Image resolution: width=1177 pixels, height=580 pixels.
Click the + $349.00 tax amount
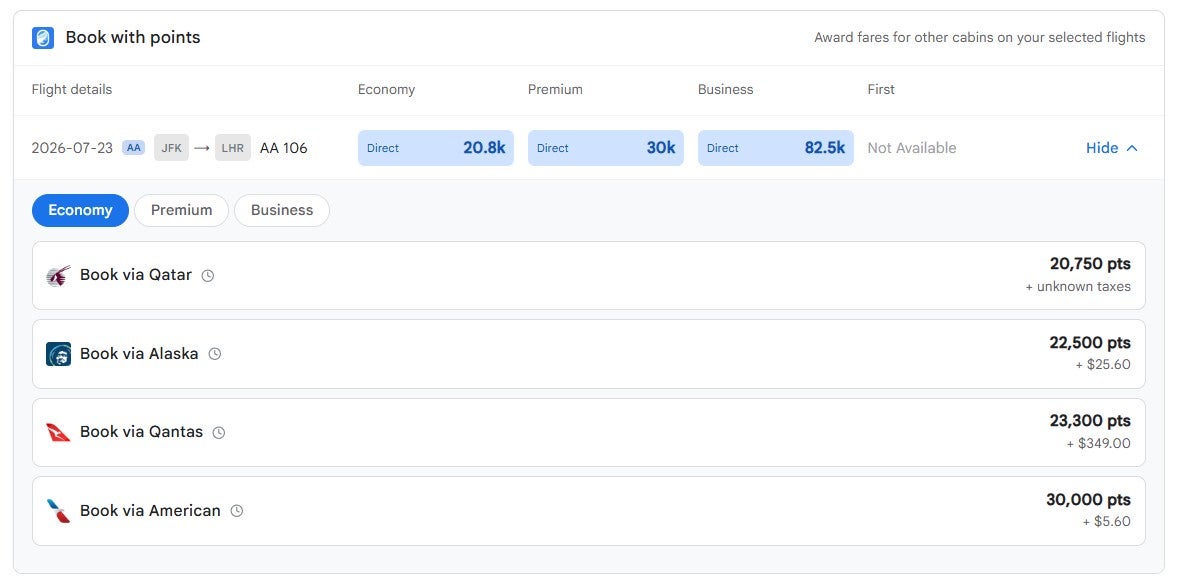pyautogui.click(x=1098, y=443)
